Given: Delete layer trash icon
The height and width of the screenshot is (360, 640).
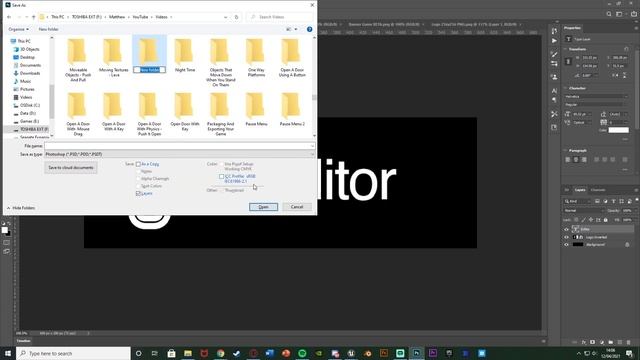Looking at the screenshot, I should point(629,342).
